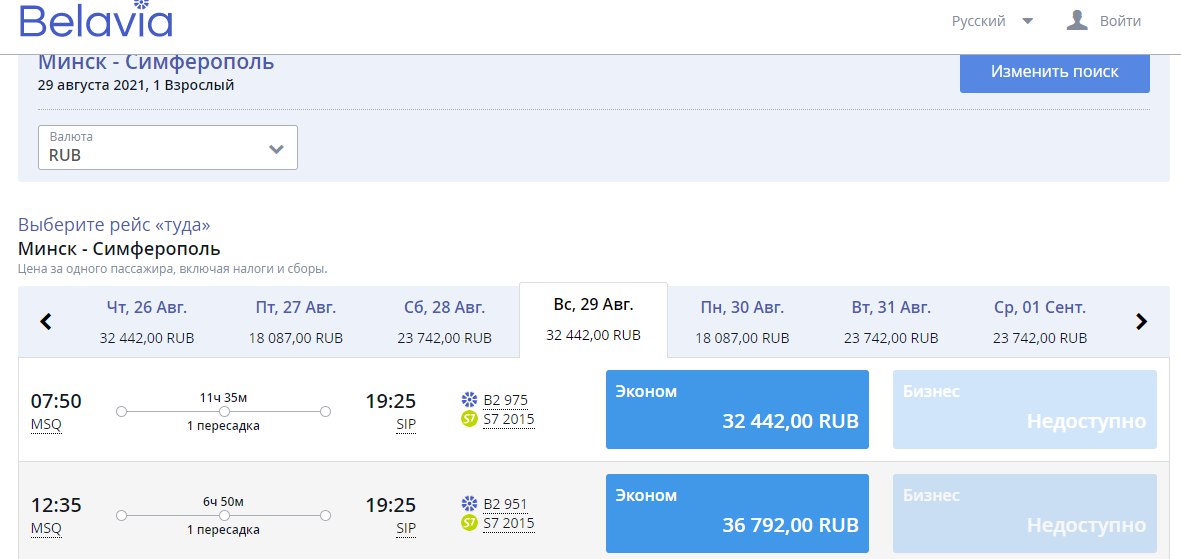Click Belavia airline icon next to B2 951

click(469, 504)
